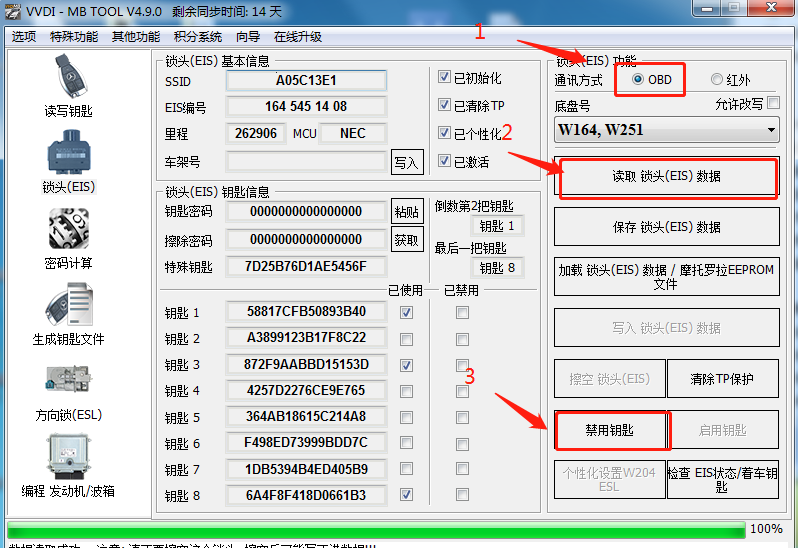
Task: Click 钥匙 5 value 364AB18615C214A8
Action: coord(306,417)
